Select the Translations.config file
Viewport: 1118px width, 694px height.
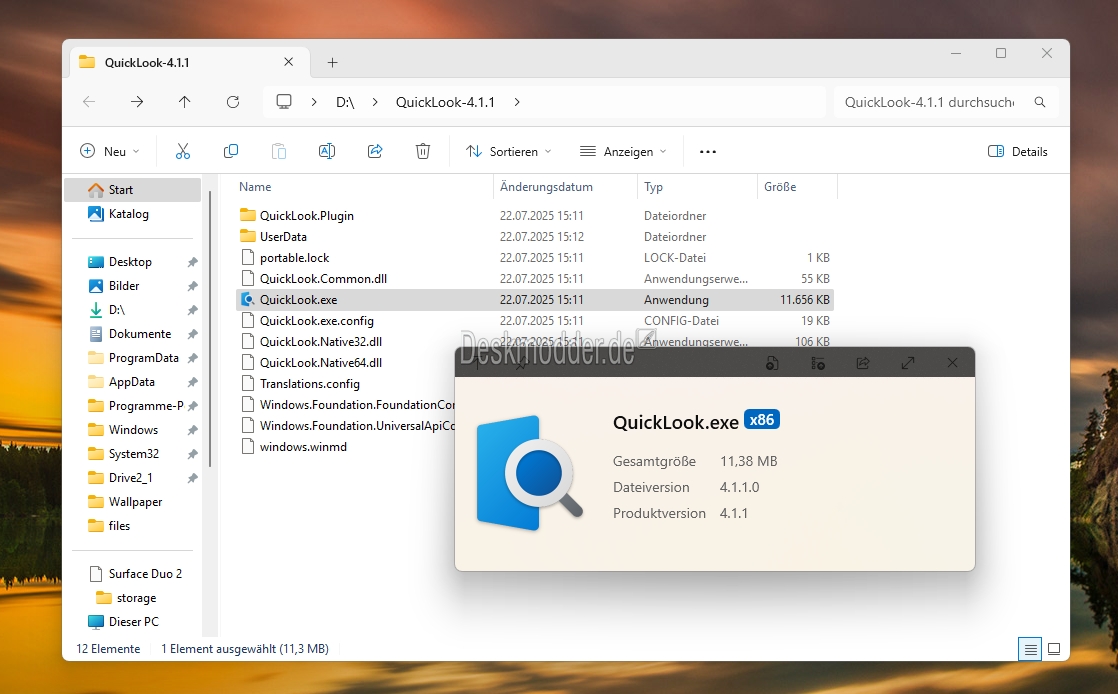[309, 384]
